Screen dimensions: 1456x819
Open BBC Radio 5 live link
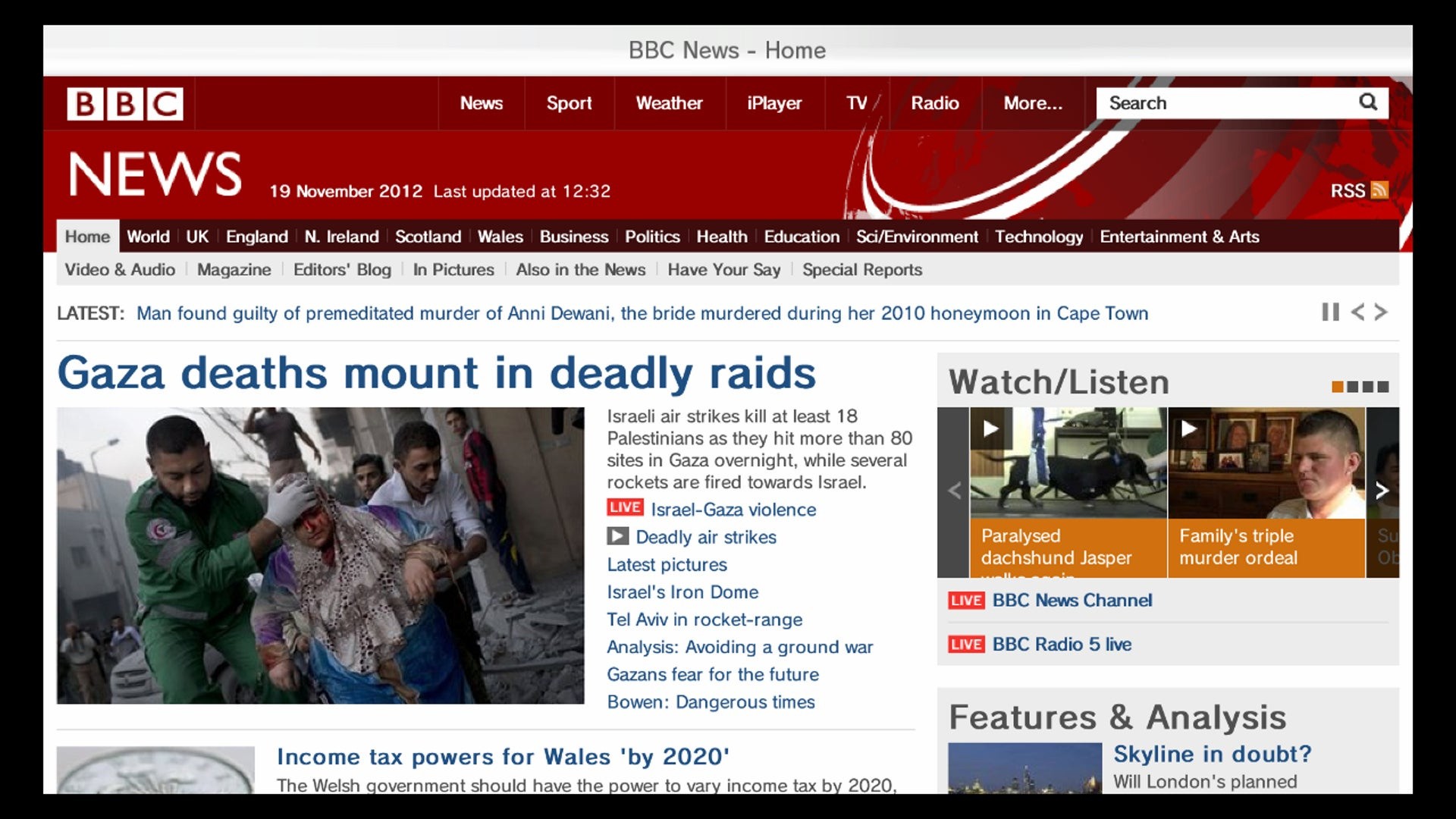click(x=1061, y=644)
